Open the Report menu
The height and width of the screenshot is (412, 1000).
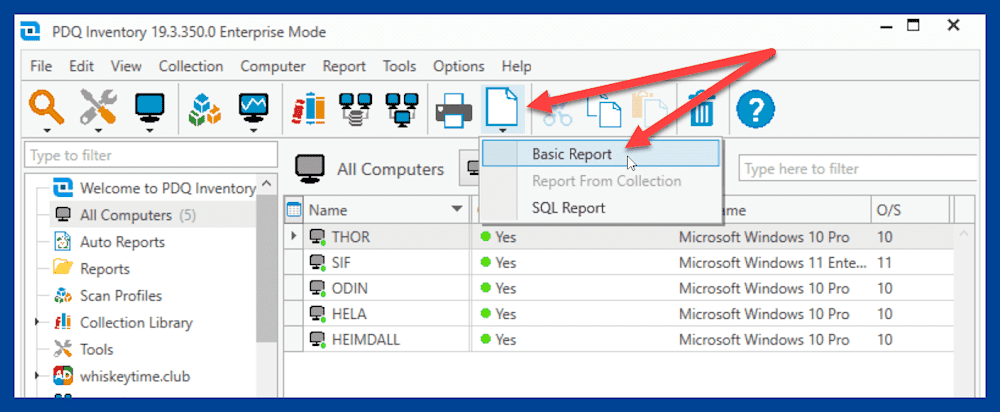click(344, 66)
